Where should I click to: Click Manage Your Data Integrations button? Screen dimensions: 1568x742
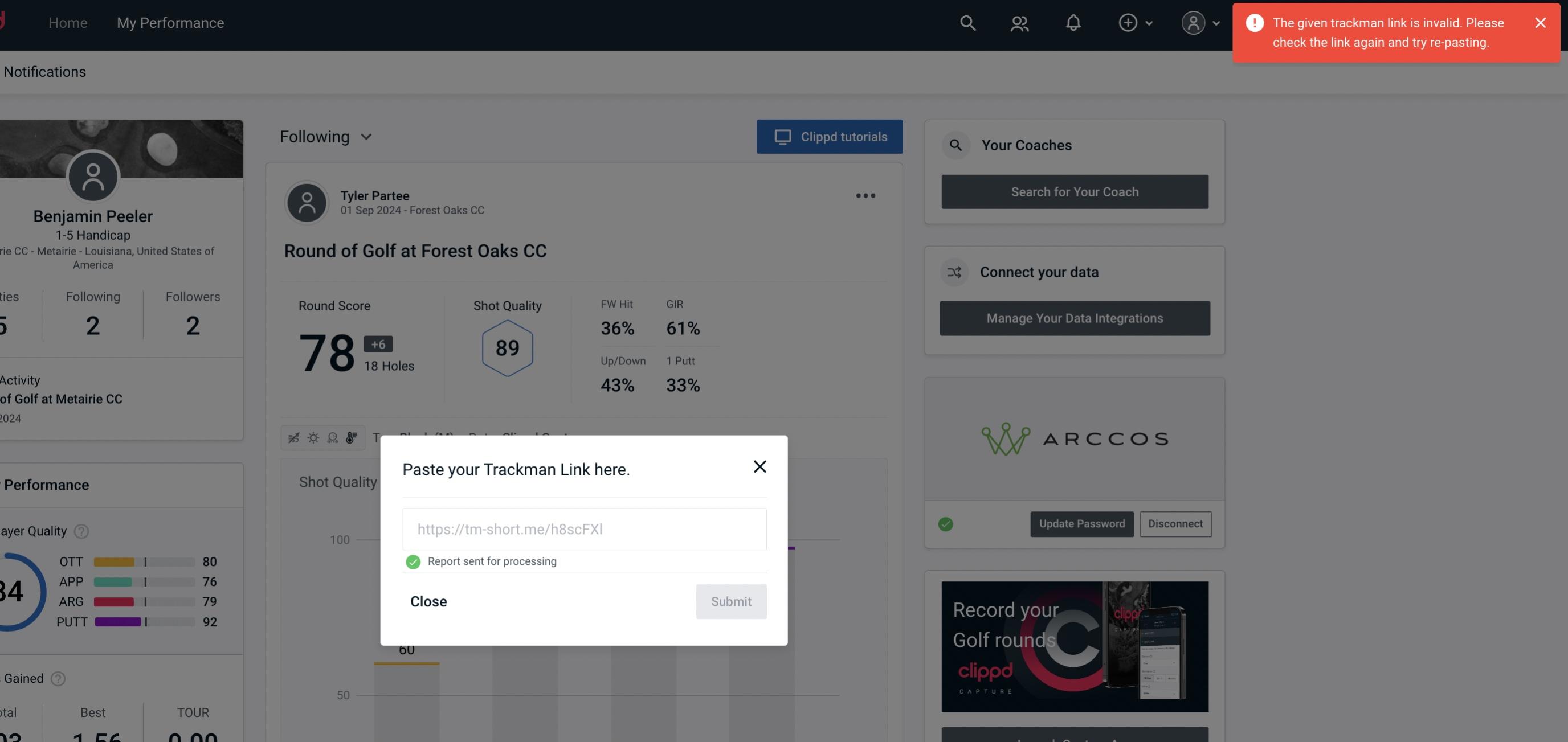coord(1075,318)
